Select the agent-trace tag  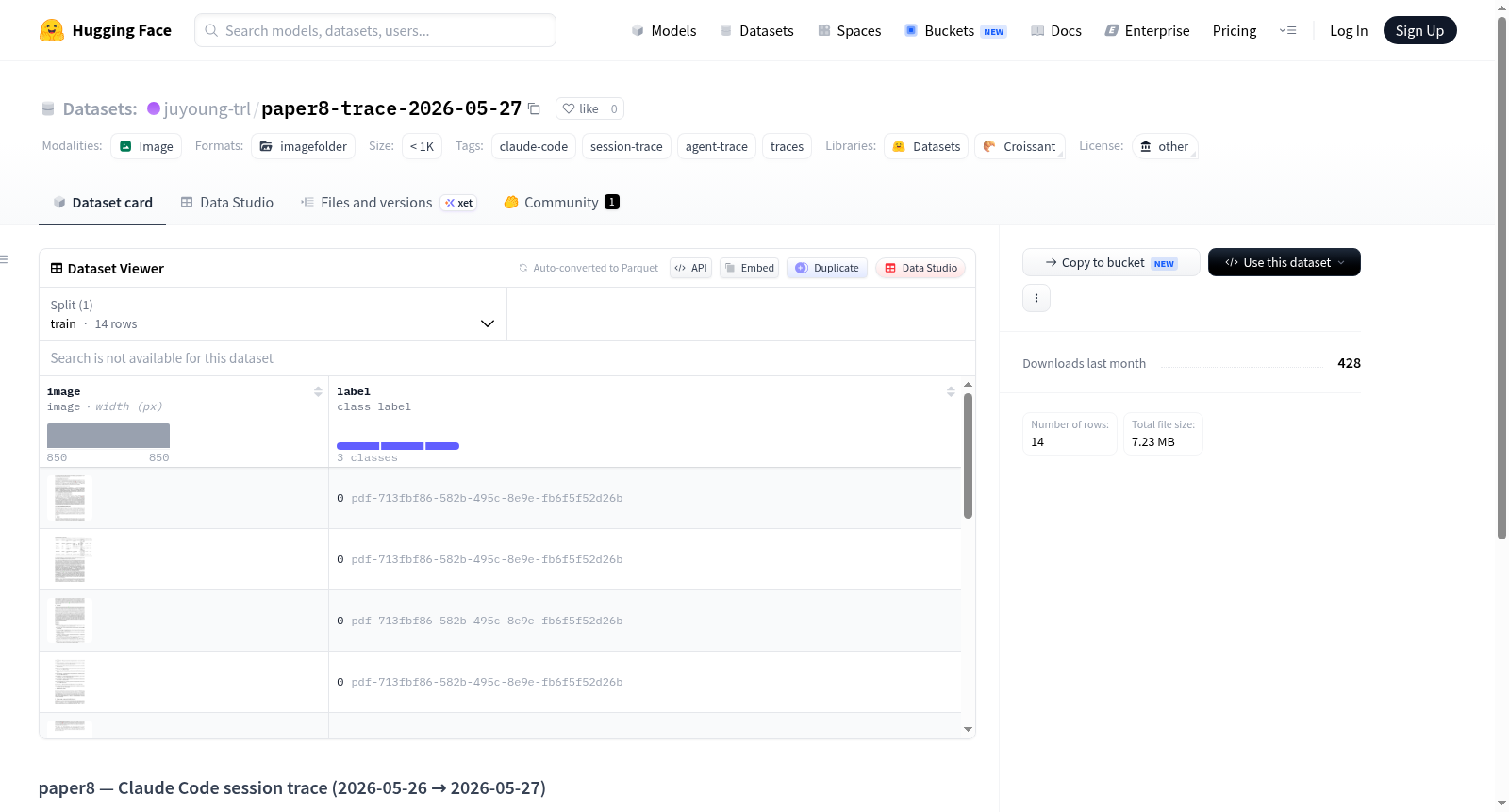click(x=717, y=146)
